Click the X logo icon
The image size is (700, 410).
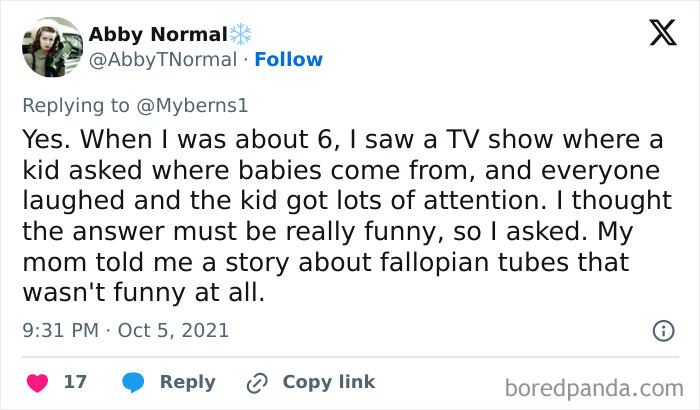656,33
